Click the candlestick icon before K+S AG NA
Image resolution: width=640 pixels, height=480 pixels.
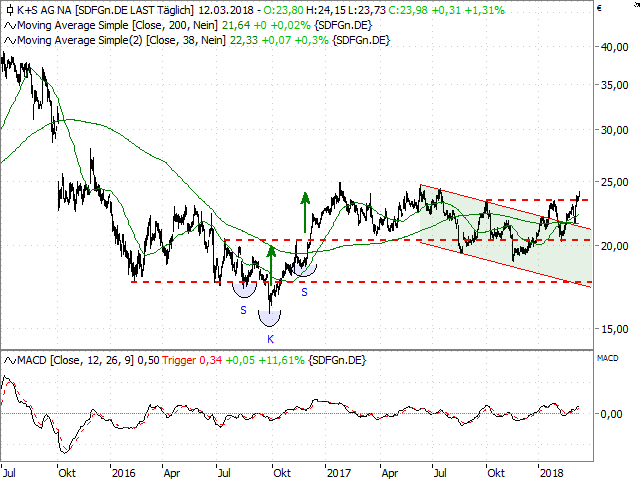pos(10,10)
